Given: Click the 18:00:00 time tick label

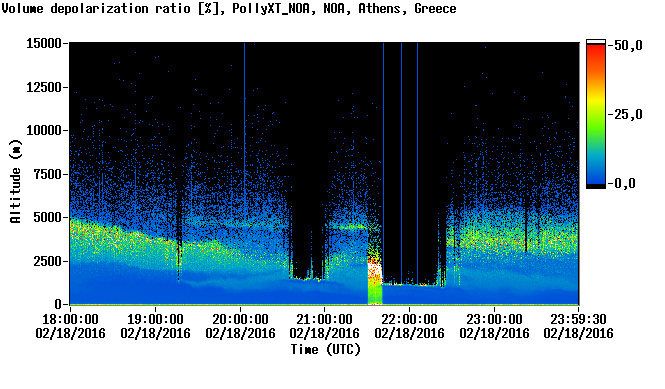Looking at the screenshot, I should tap(70, 326).
